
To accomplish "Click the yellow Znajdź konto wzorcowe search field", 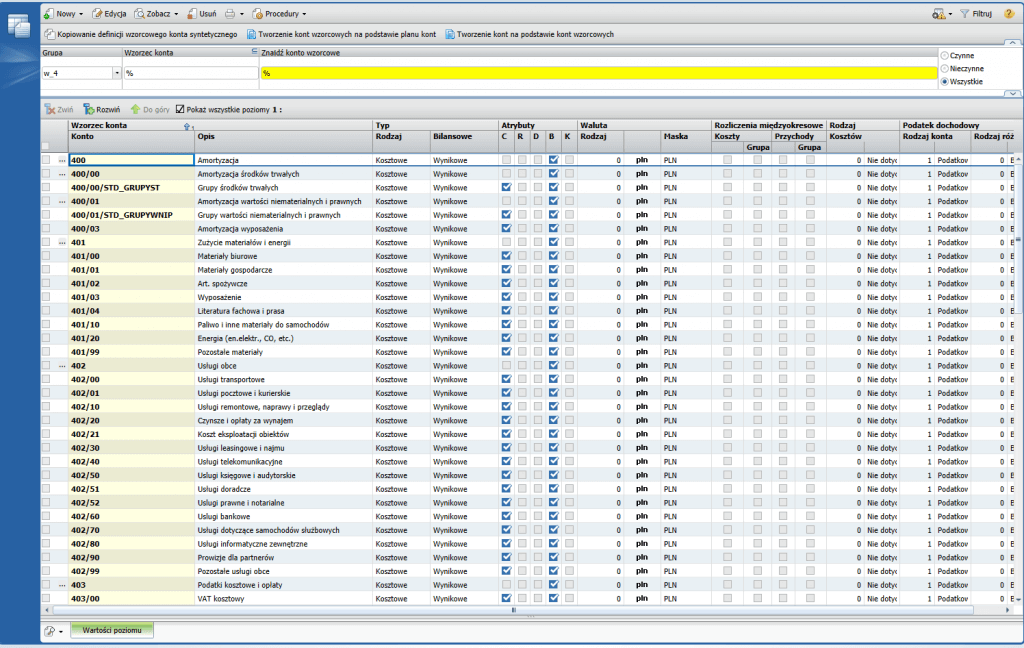I will click(x=598, y=73).
